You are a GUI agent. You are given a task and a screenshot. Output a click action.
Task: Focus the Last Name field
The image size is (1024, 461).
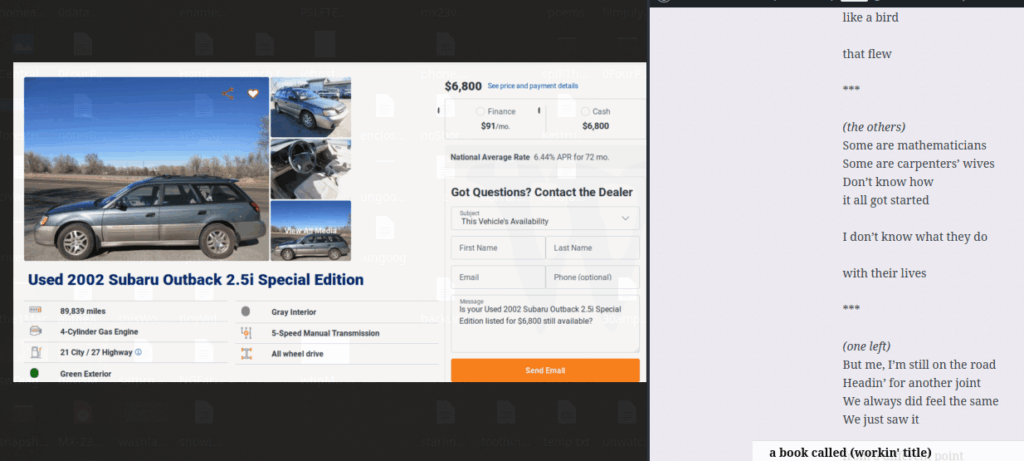tap(592, 248)
